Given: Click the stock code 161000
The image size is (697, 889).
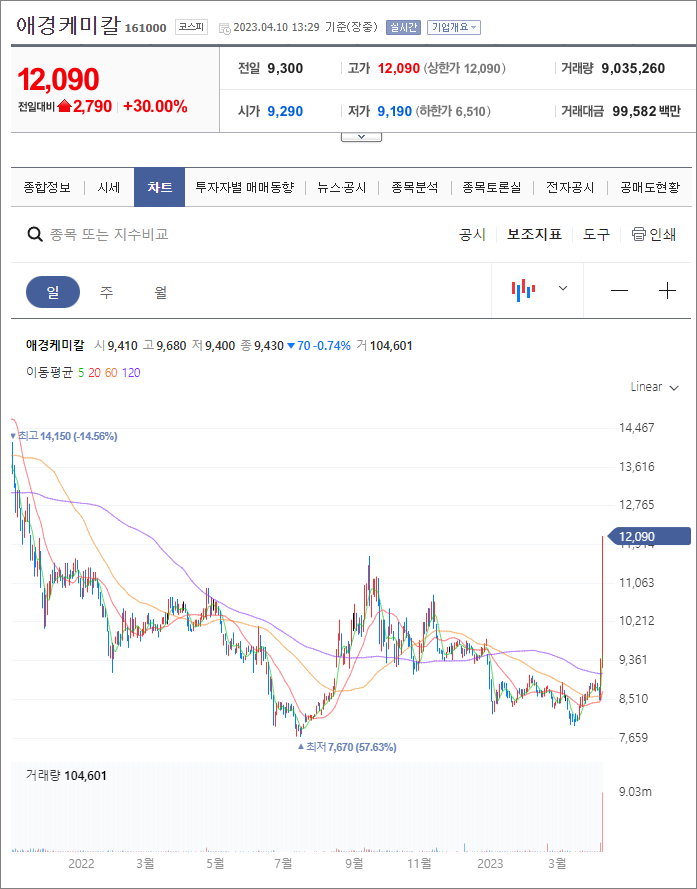Looking at the screenshot, I should click(x=145, y=28).
